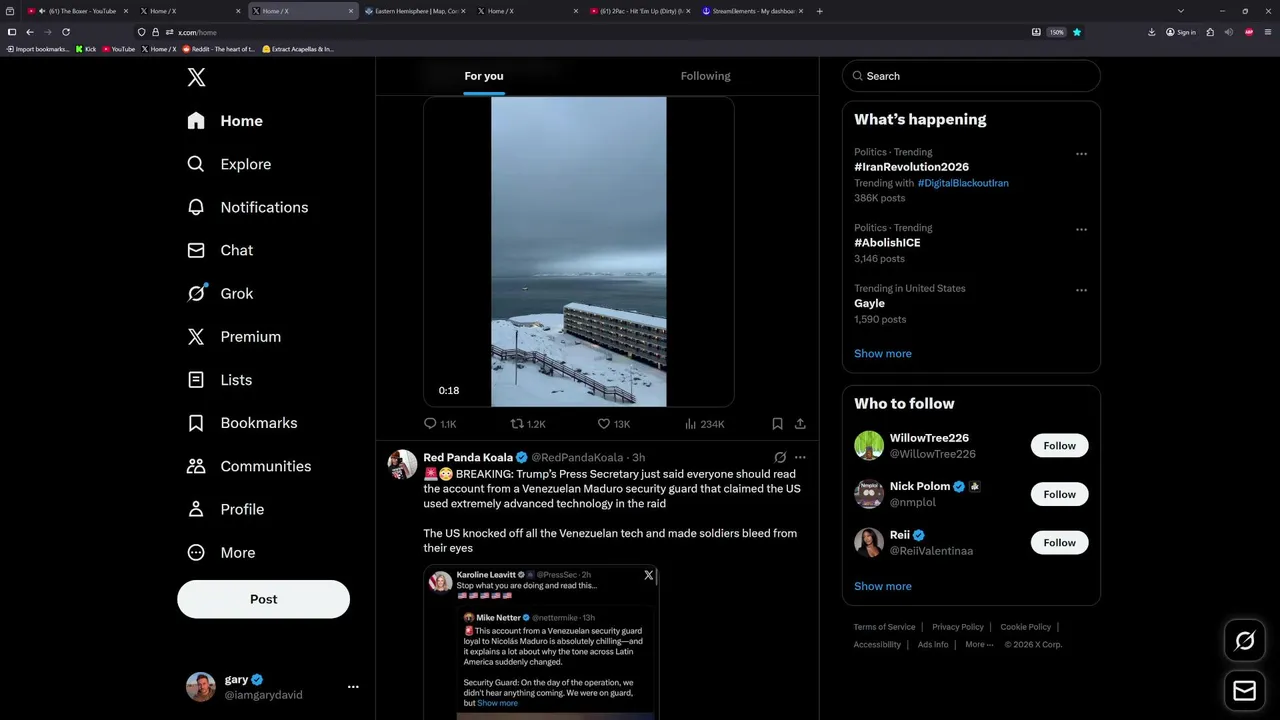Click the X logo in the sidebar
The height and width of the screenshot is (720, 1280).
(x=196, y=77)
